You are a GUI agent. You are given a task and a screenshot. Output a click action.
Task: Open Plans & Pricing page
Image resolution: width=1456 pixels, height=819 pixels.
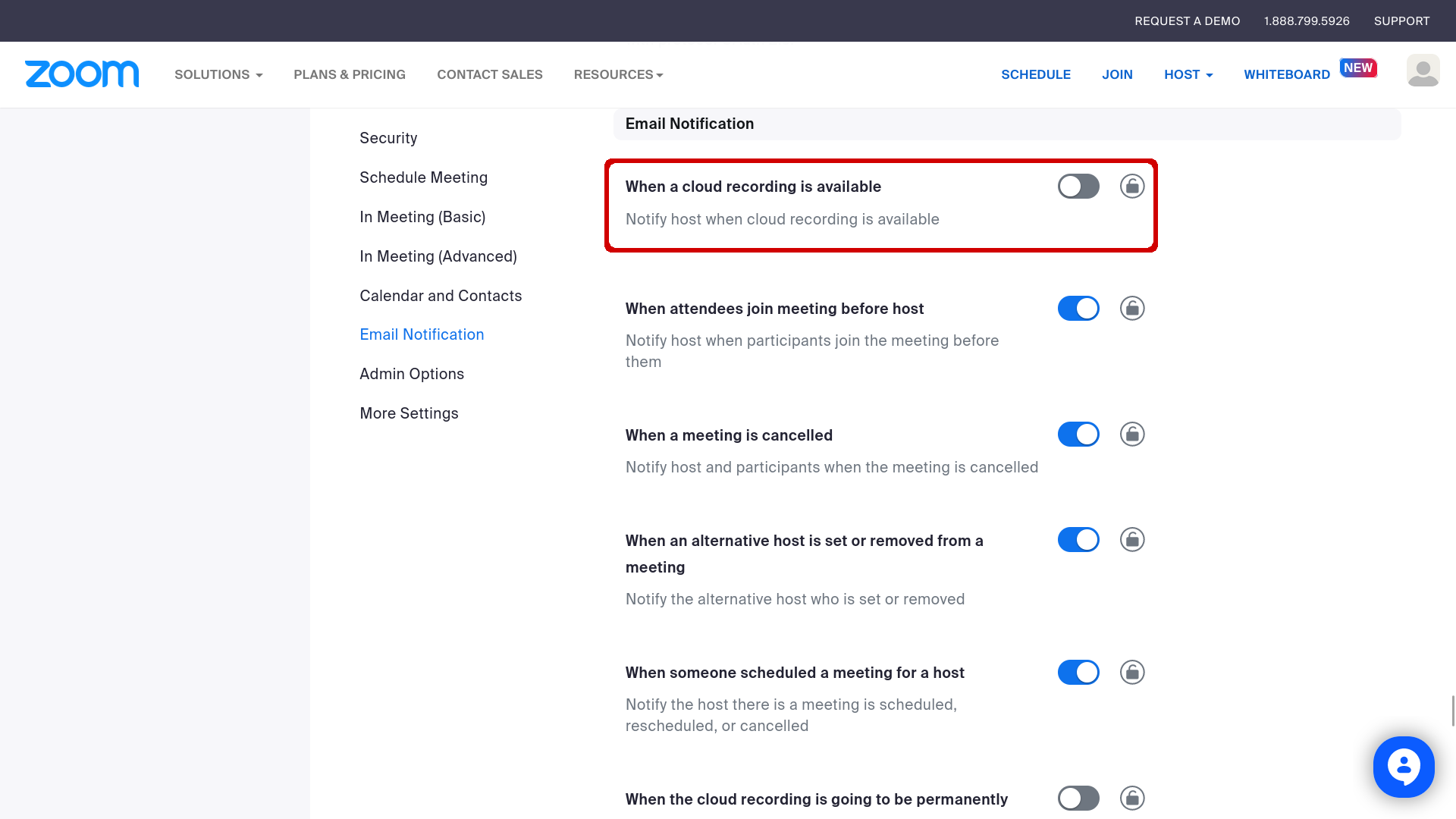(350, 74)
